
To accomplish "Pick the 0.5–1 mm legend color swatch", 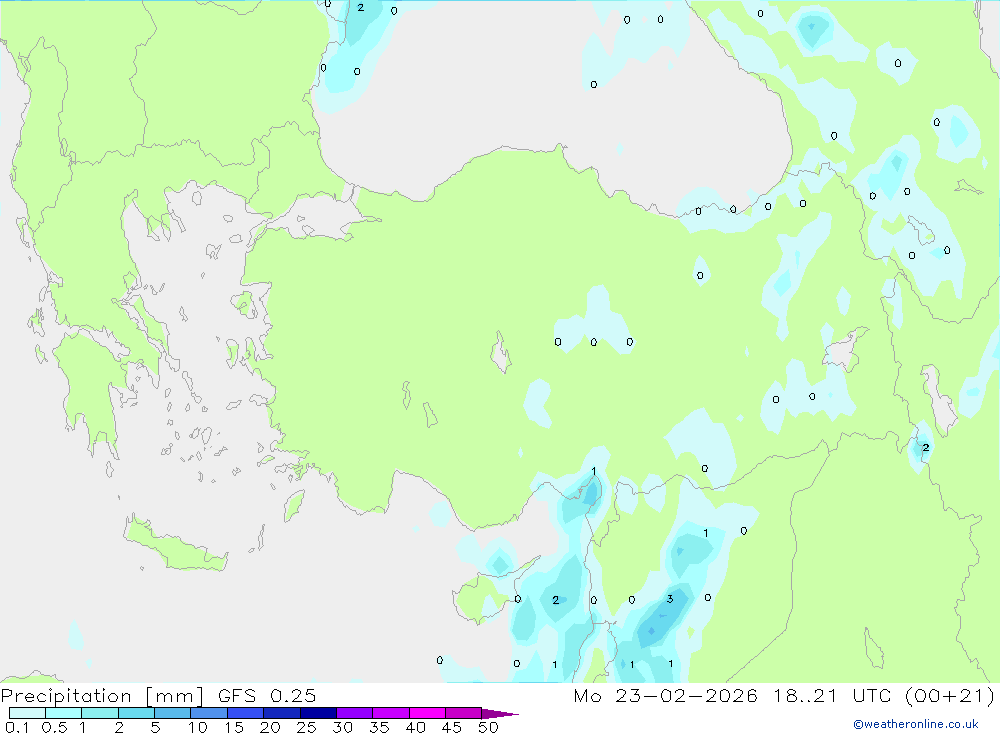I will 63,713.
